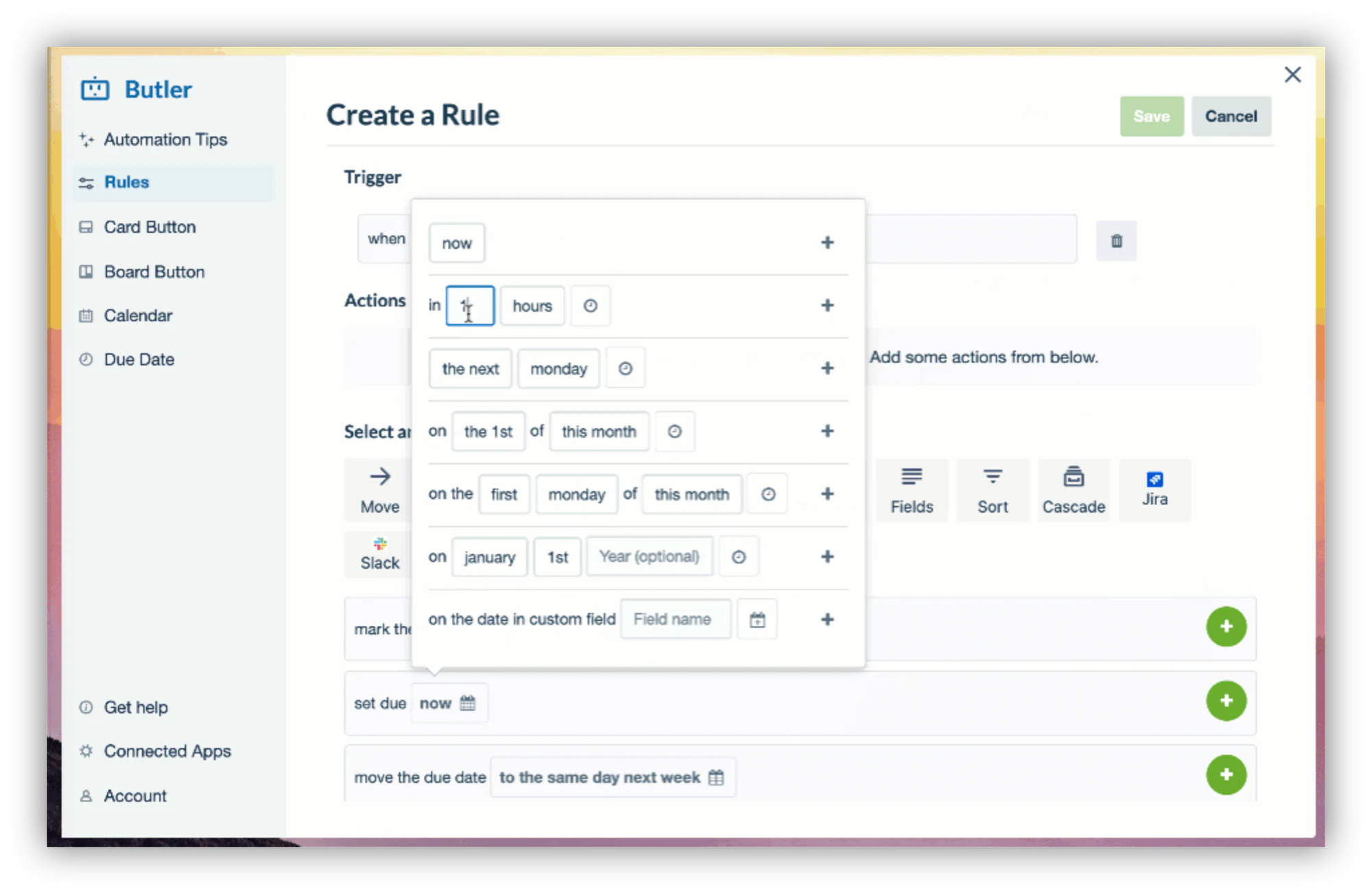Click the custom Field name input

click(676, 620)
